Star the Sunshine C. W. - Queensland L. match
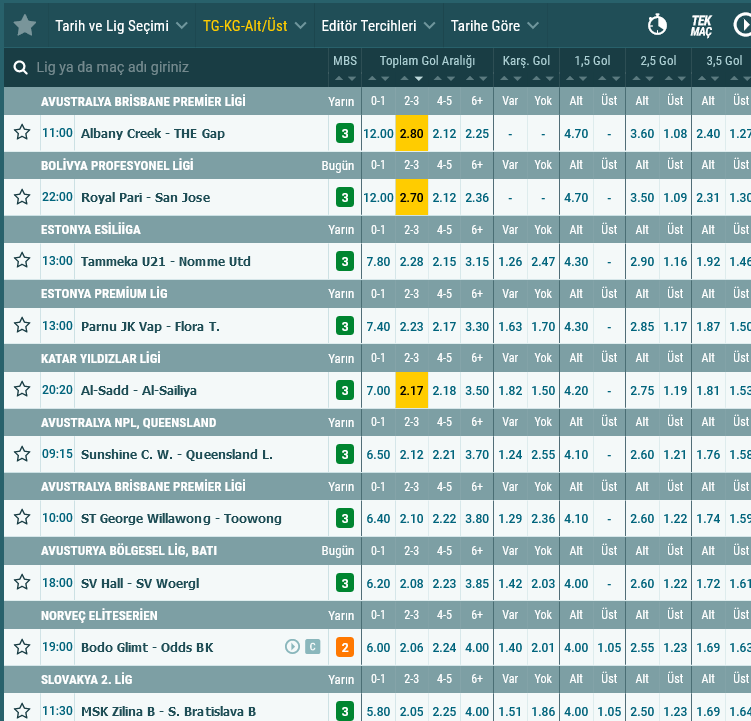751x721 pixels. pyautogui.click(x=22, y=454)
